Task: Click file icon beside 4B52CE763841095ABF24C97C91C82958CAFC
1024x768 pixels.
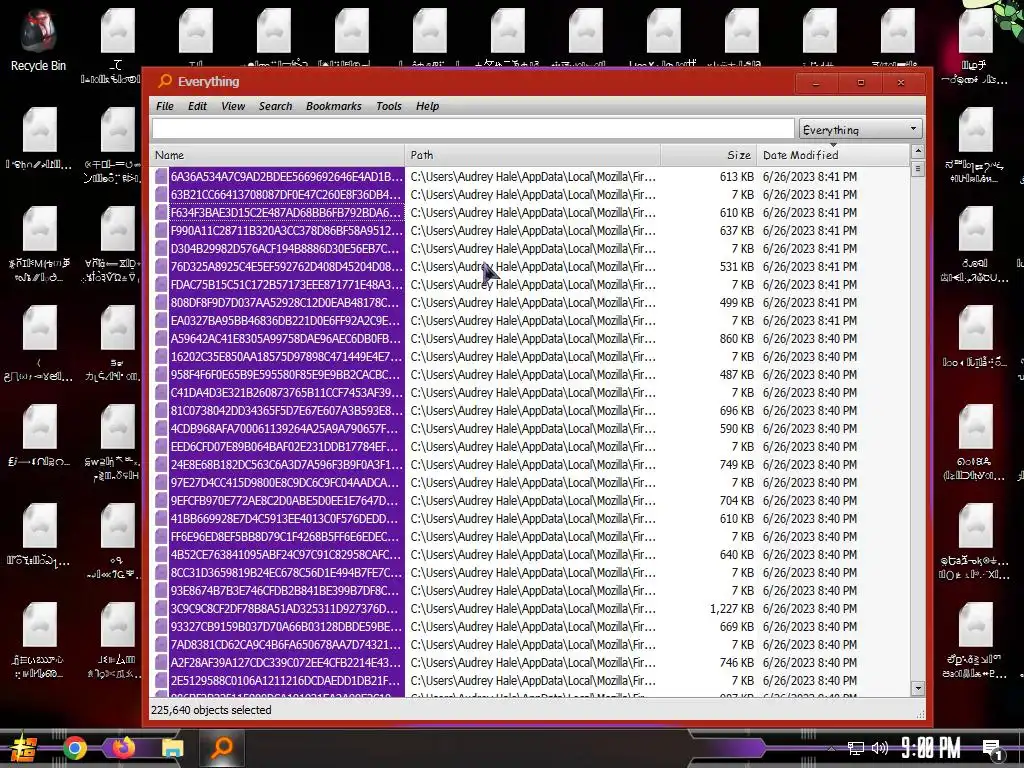Action: point(161,554)
